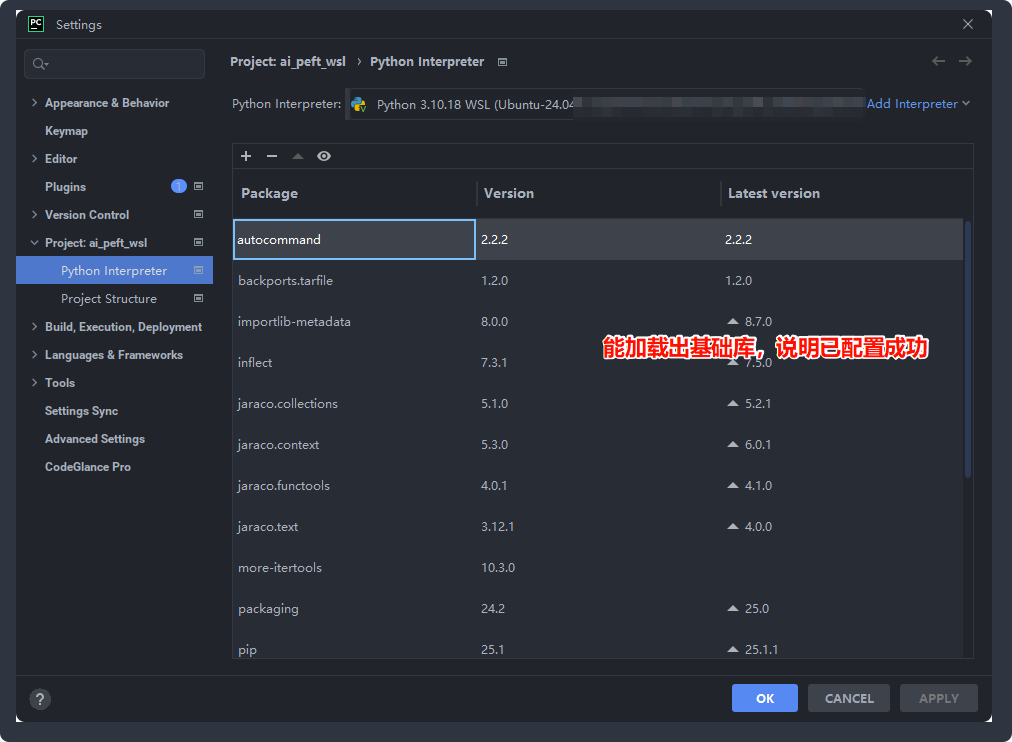Click the navigate back arrow
Screen dimensions: 1012x742
tap(938, 61)
